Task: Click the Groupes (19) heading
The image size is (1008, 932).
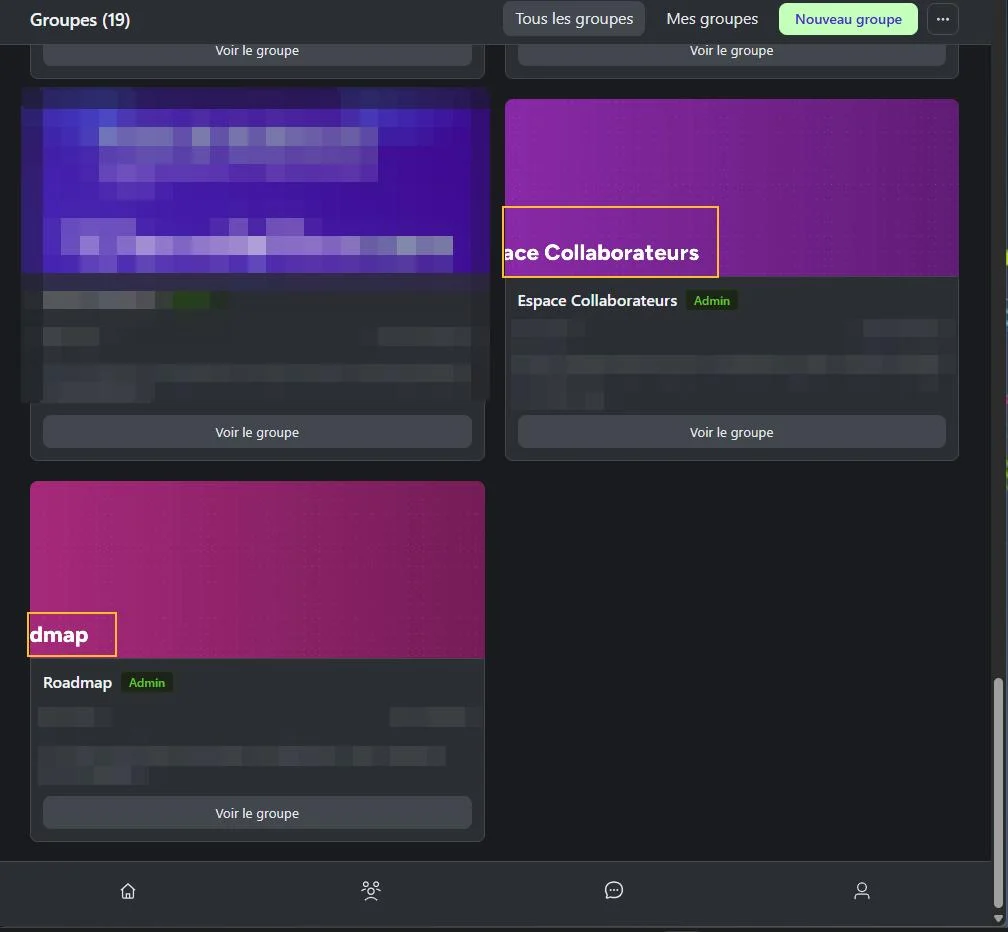Action: (x=80, y=20)
